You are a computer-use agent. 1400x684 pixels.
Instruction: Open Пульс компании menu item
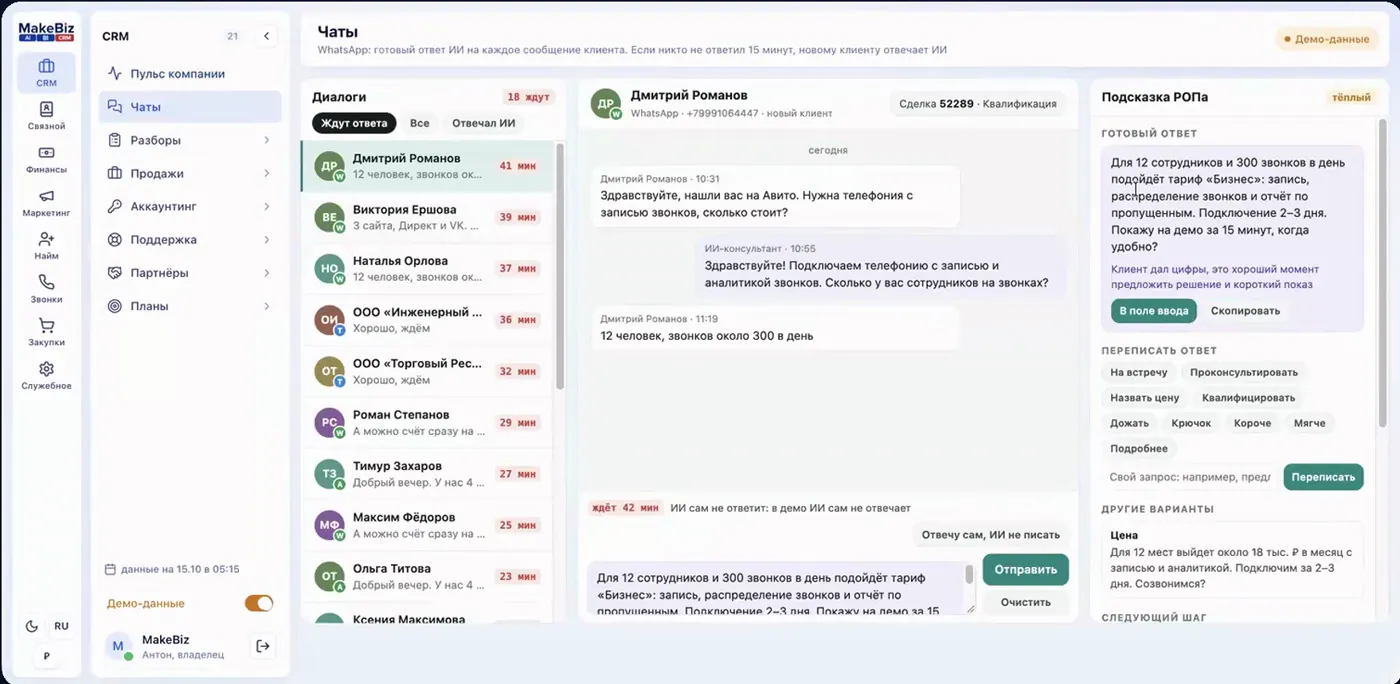click(x=190, y=74)
